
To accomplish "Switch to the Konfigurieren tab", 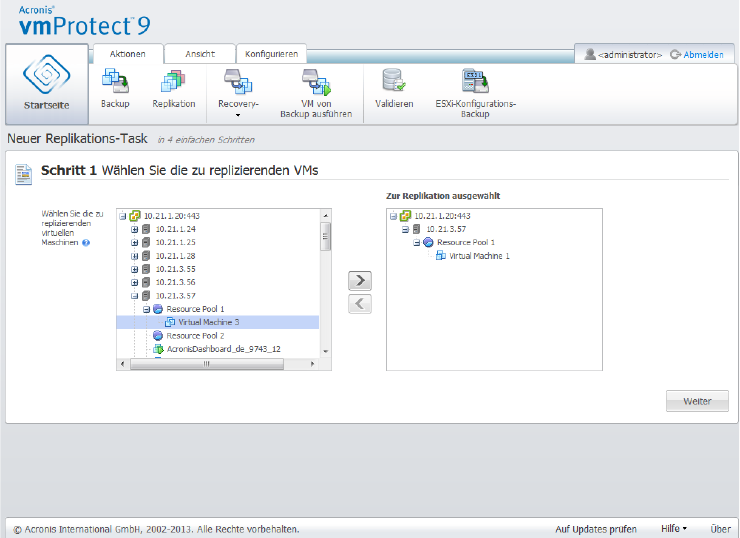I will [x=271, y=54].
